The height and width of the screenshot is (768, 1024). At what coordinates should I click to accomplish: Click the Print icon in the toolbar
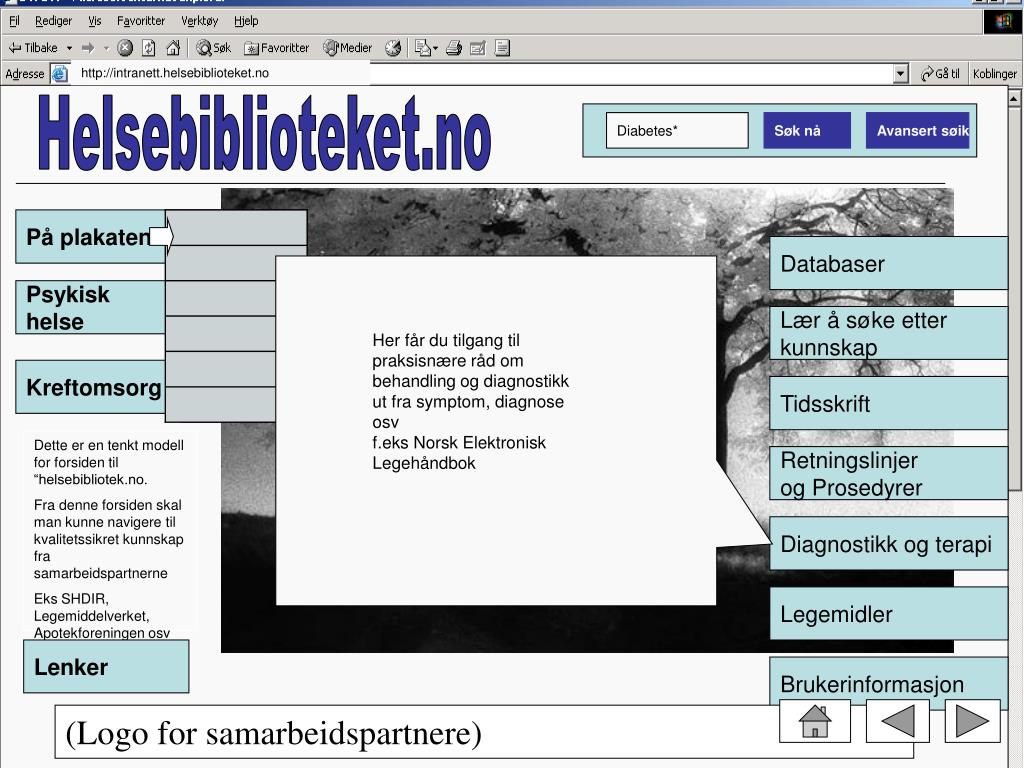[x=454, y=48]
